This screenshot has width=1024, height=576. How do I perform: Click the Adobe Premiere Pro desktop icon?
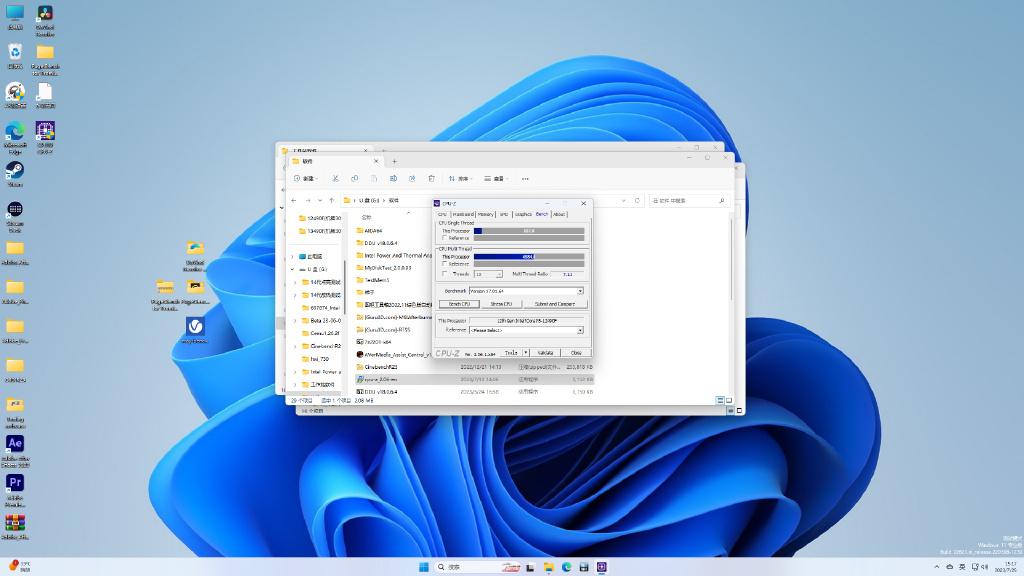pyautogui.click(x=15, y=482)
